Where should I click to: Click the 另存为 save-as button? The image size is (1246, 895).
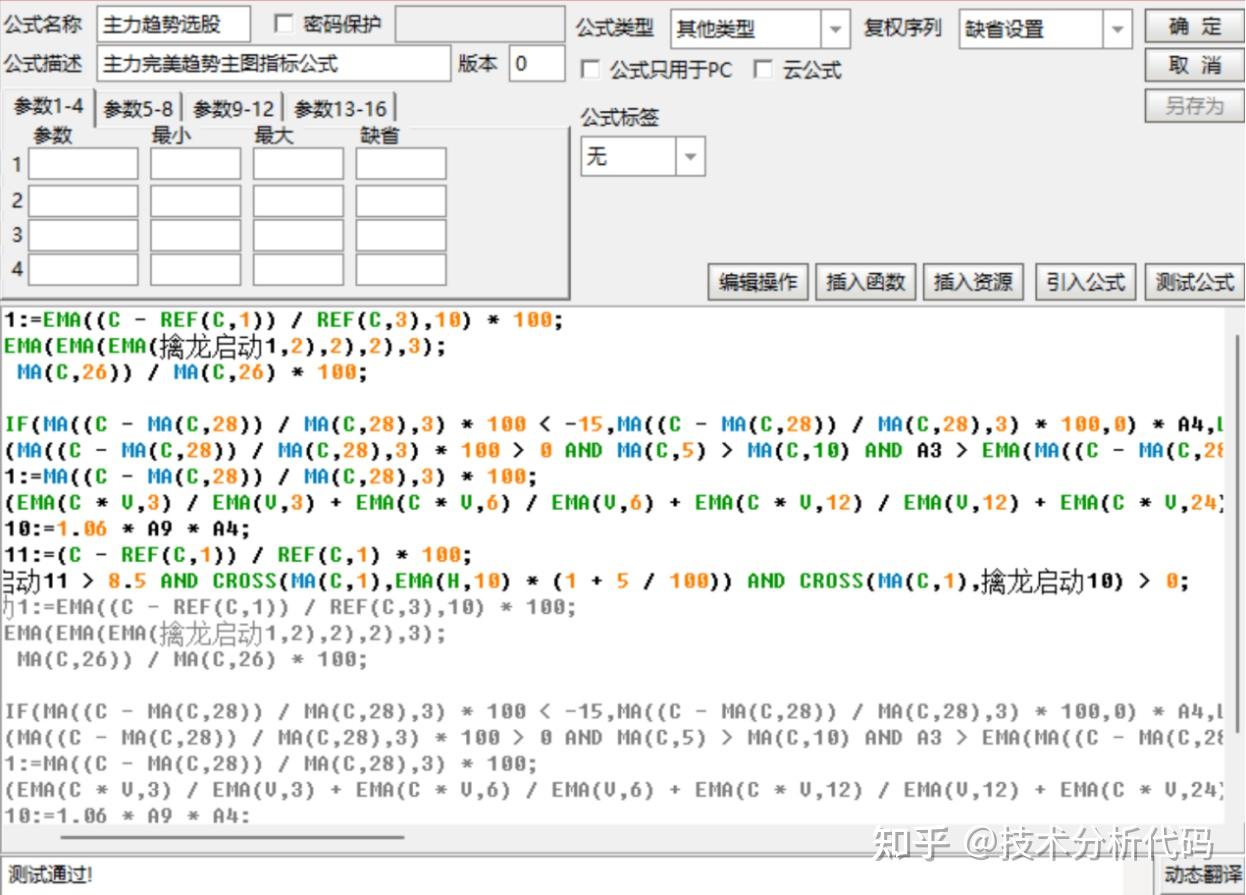click(1194, 104)
